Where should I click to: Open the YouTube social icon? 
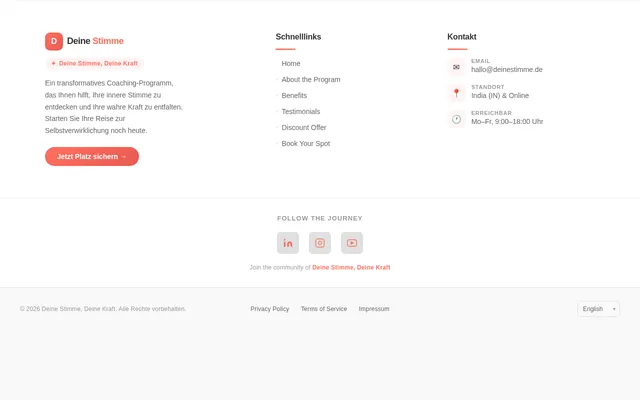coord(352,243)
